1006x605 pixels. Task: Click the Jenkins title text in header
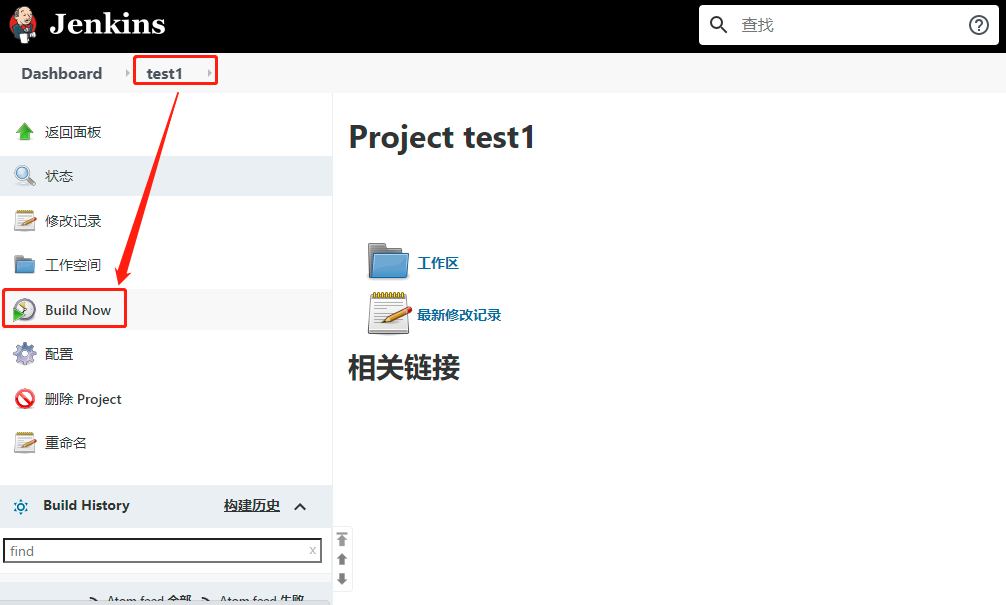coord(107,24)
